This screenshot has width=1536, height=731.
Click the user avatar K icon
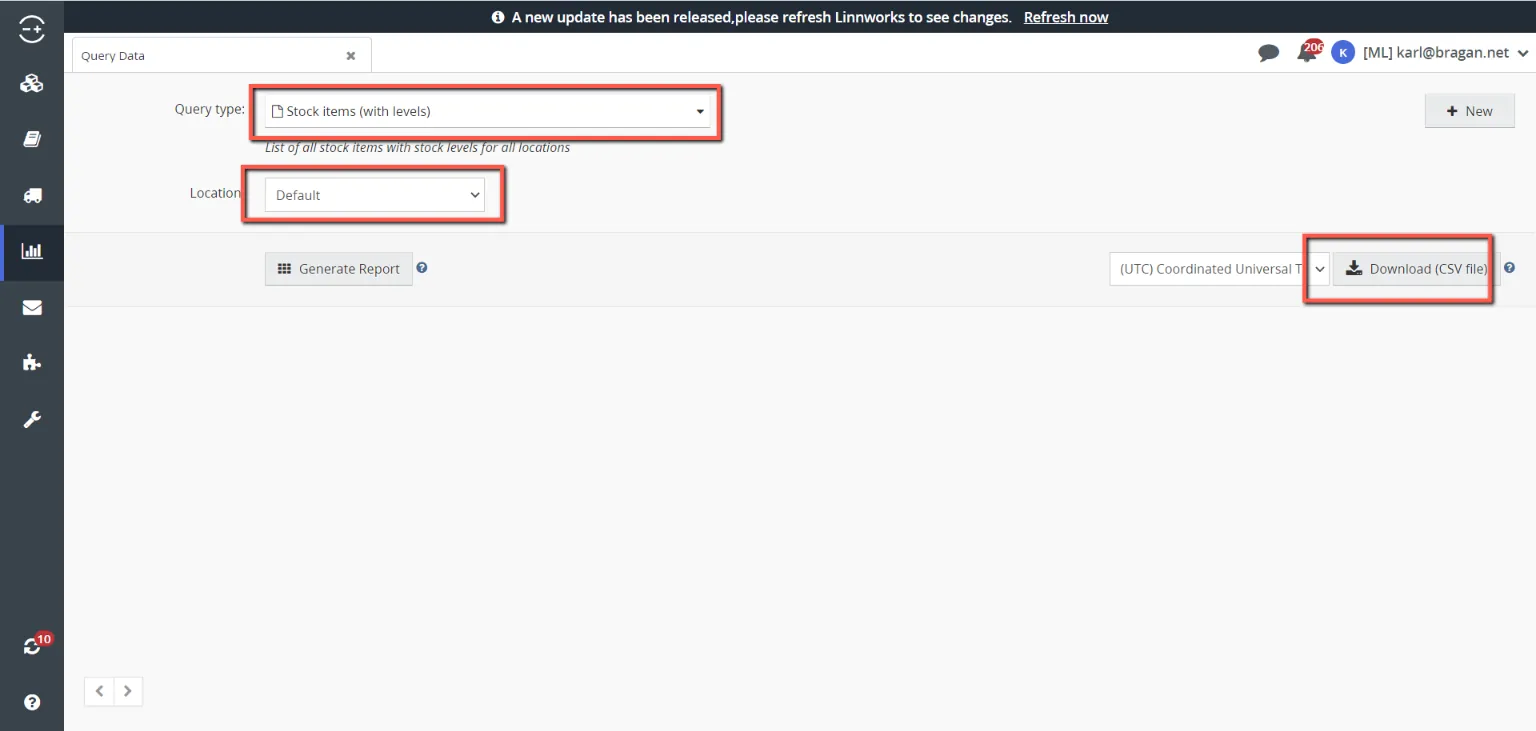click(1343, 53)
